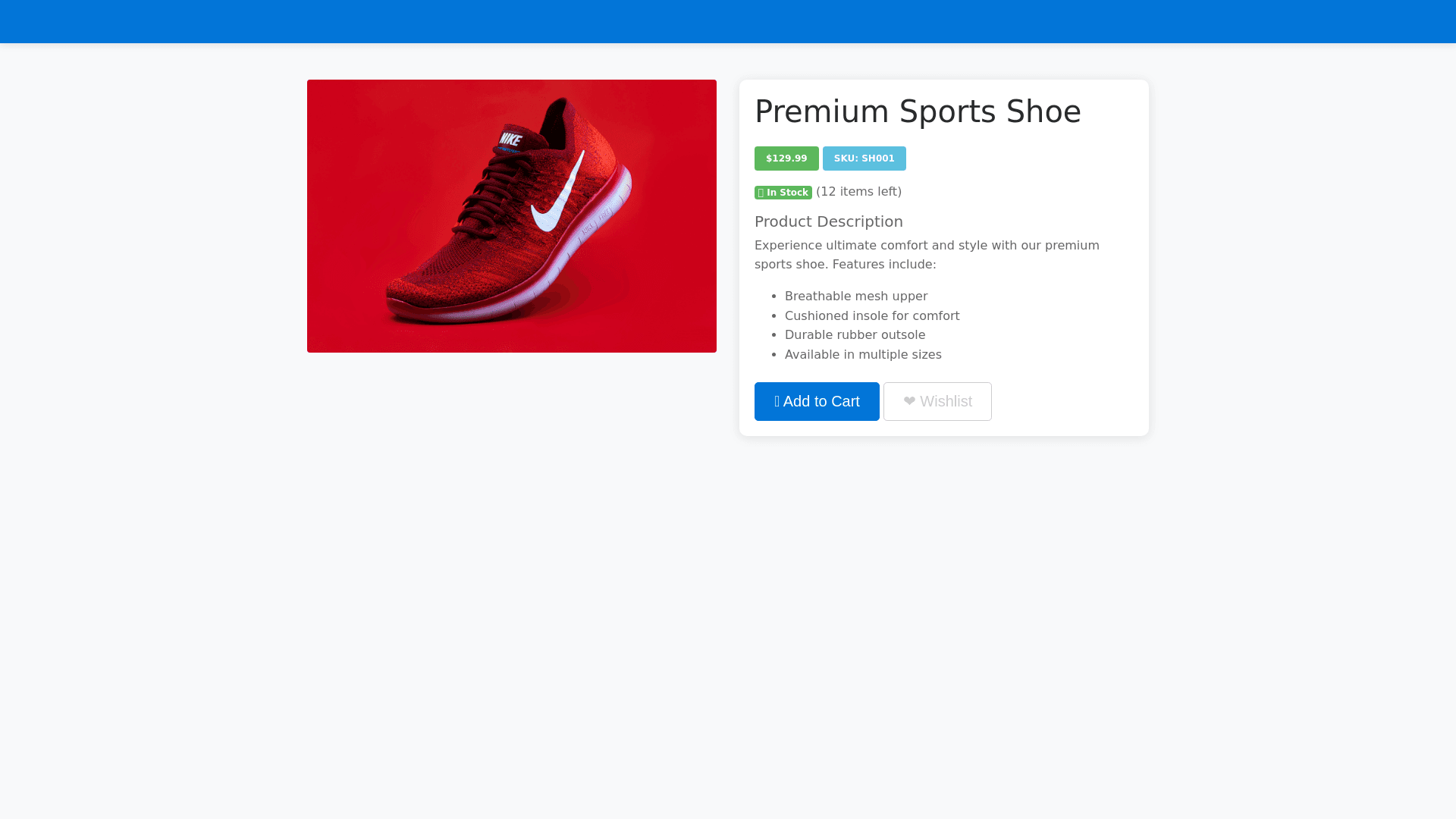Click the cart icon on Add to Cart
Viewport: 1456px width, 819px height.
click(777, 401)
